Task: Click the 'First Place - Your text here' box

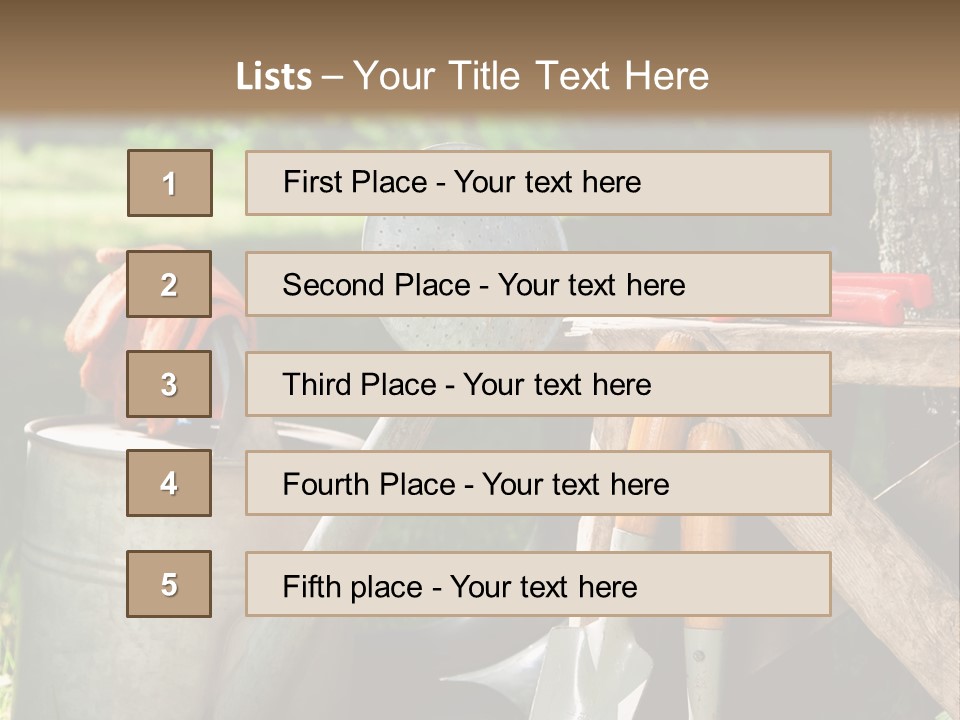Action: (x=538, y=183)
